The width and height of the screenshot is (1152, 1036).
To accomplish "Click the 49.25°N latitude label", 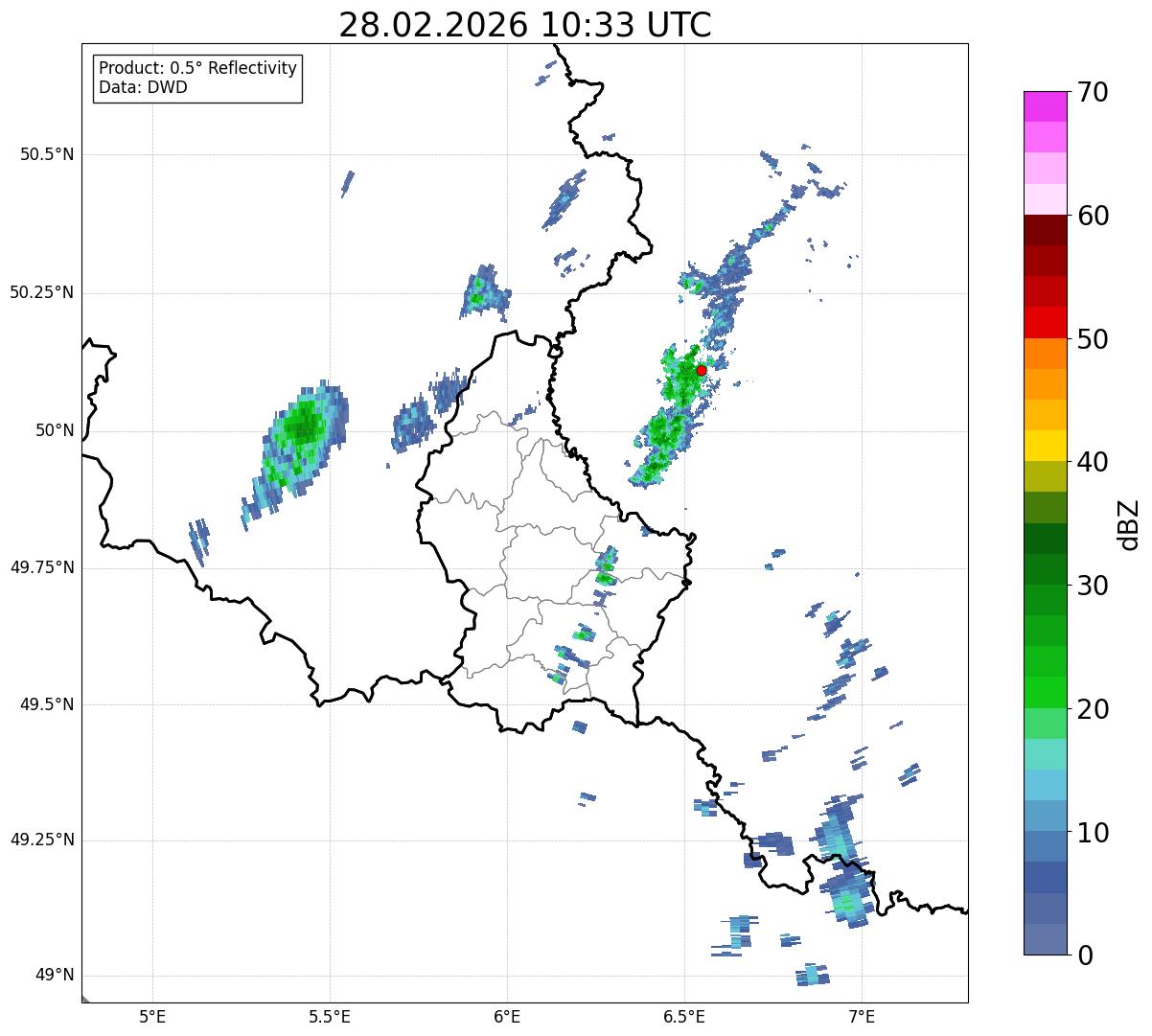I will tap(42, 840).
